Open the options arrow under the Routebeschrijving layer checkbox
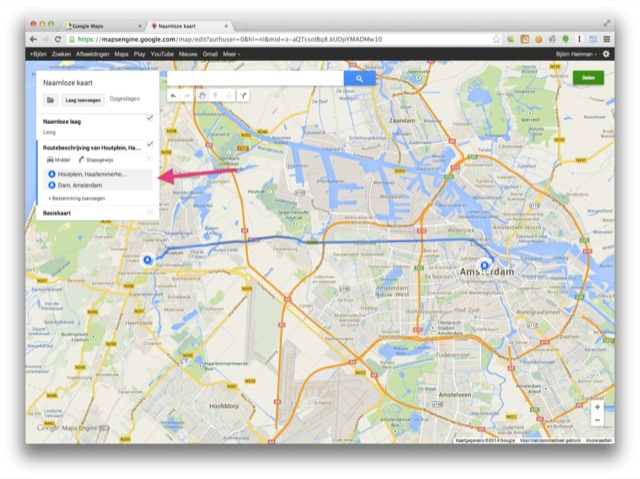The image size is (640, 479). (149, 158)
